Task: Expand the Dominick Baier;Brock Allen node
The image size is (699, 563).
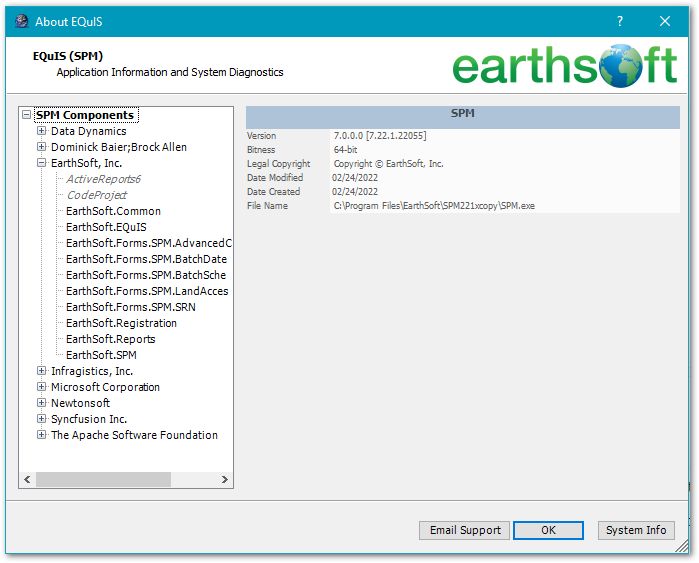Action: (42, 147)
